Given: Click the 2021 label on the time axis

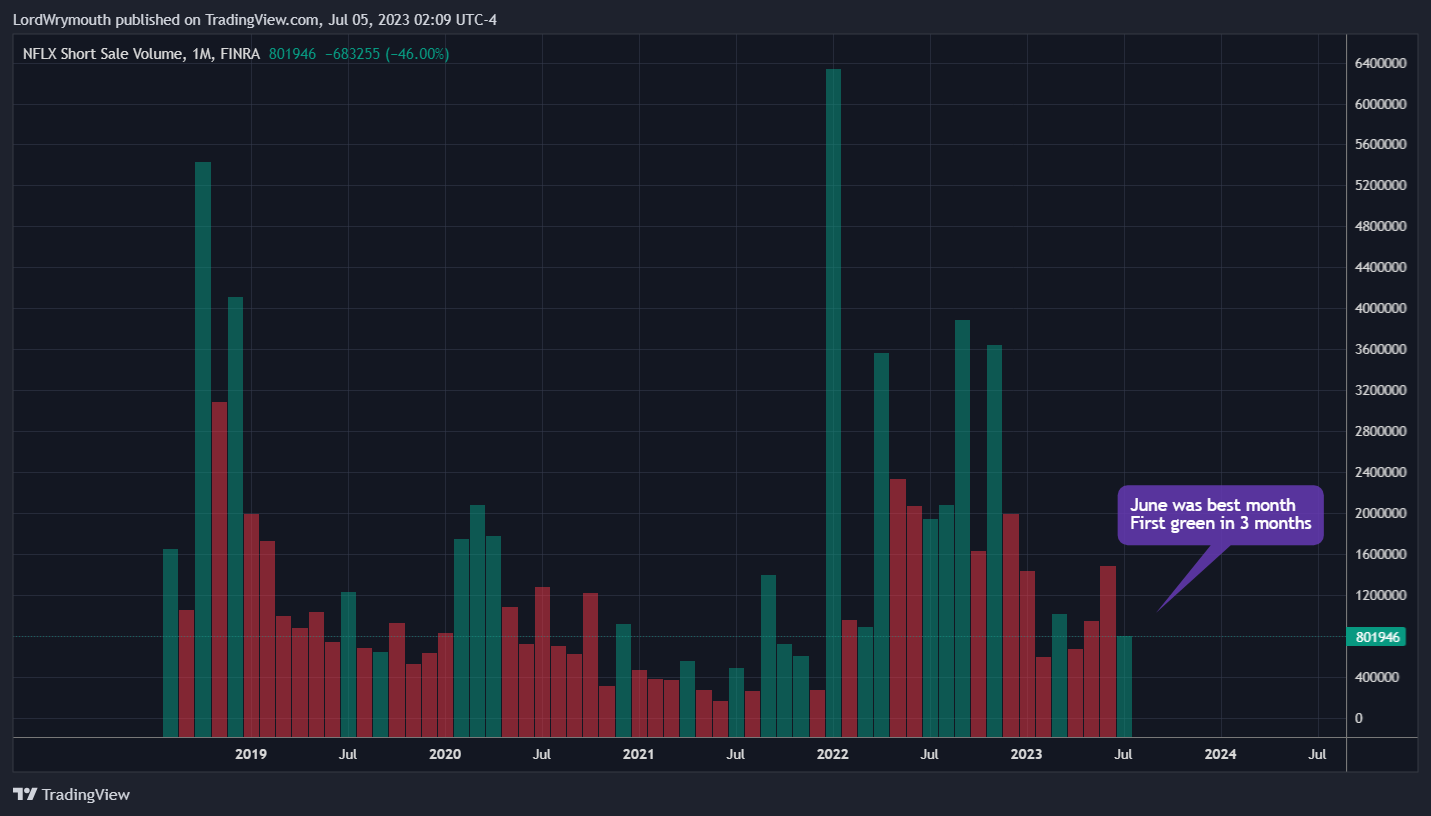Looking at the screenshot, I should point(638,754).
